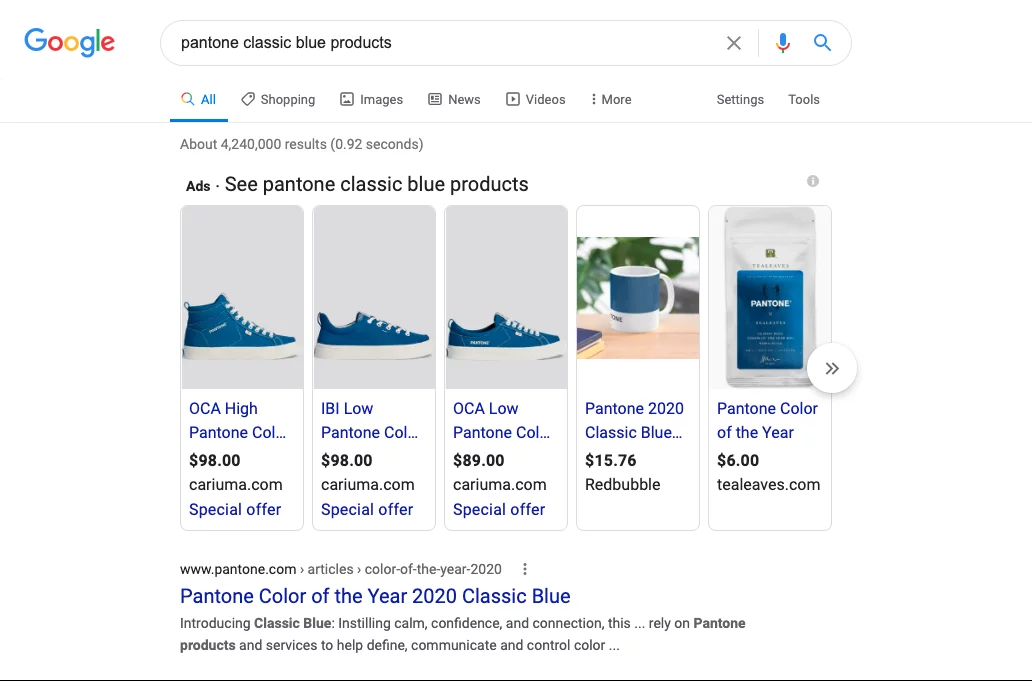Click cariuma.com under OCA High
1032x681 pixels.
(x=236, y=485)
